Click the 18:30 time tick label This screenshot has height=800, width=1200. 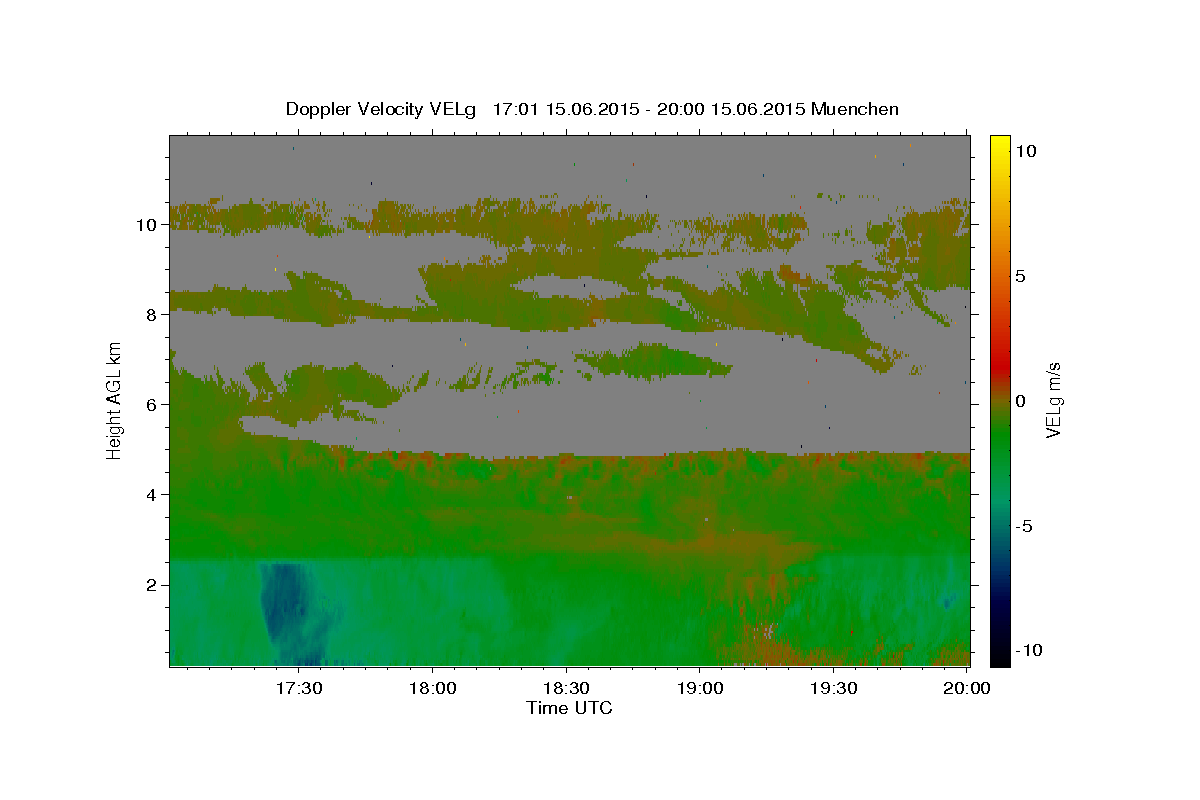(566, 688)
